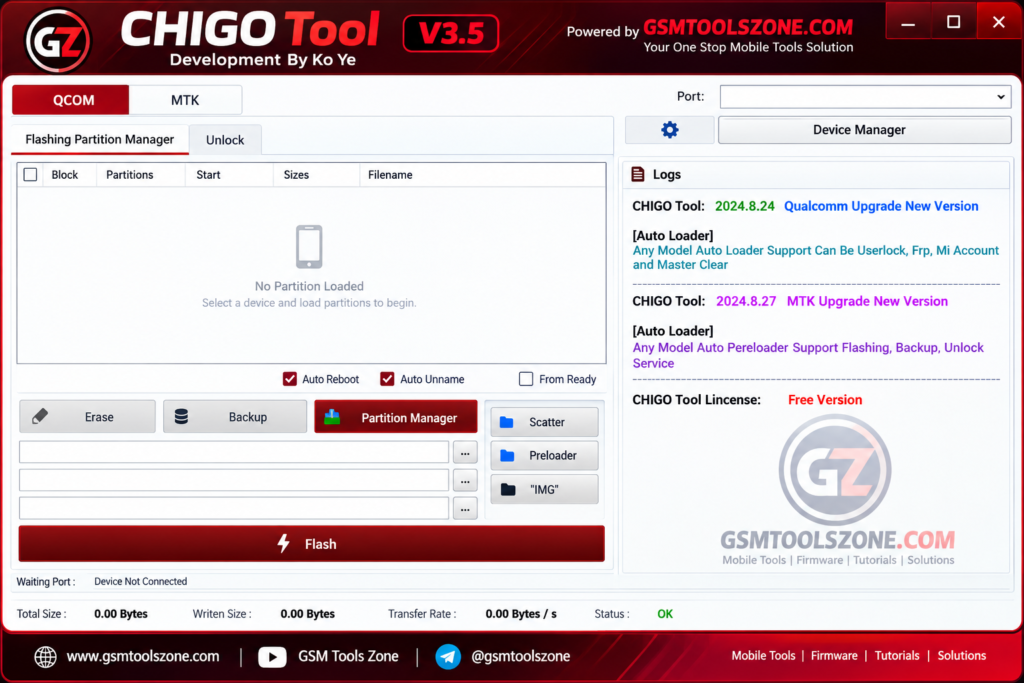The height and width of the screenshot is (683, 1024).
Task: Click Mobile Tools in footer
Action: coord(763,656)
